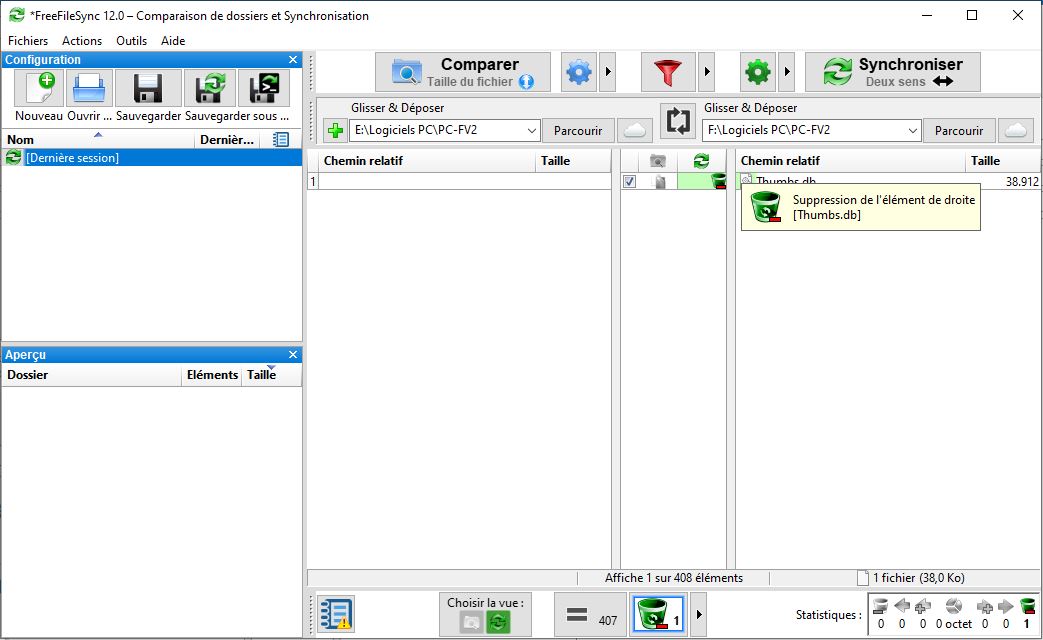
Task: Open the Fichiers menu
Action: (x=28, y=41)
